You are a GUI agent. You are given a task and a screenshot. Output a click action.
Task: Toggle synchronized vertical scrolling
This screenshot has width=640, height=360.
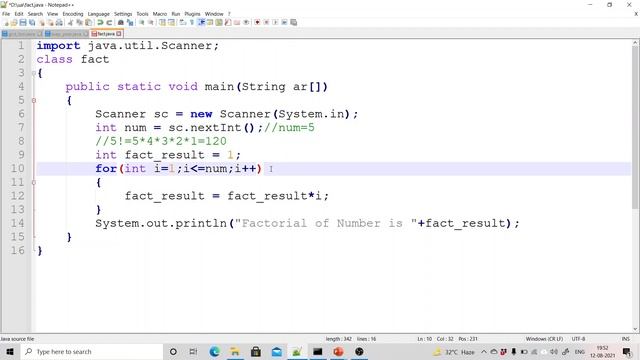162,22
